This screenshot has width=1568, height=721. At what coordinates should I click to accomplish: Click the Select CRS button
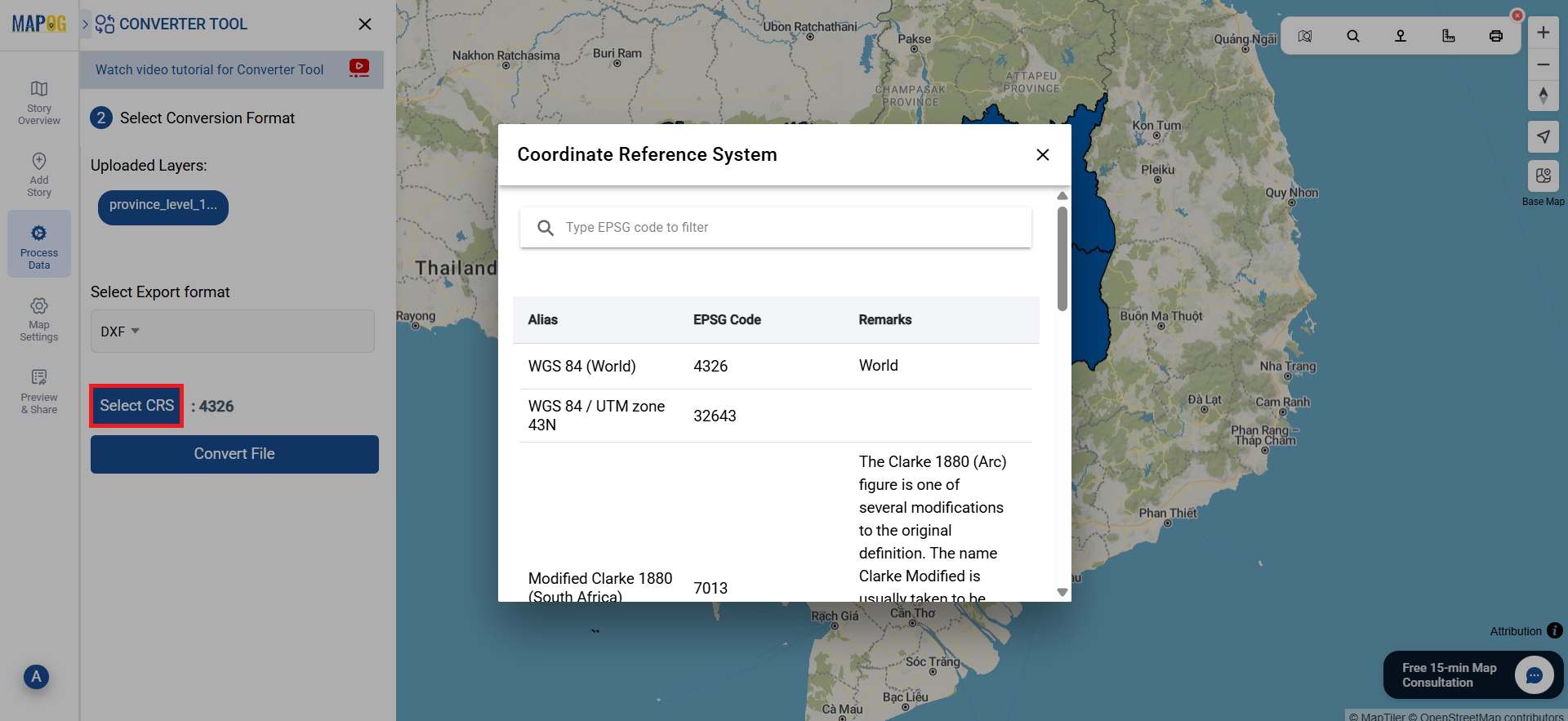pos(136,406)
